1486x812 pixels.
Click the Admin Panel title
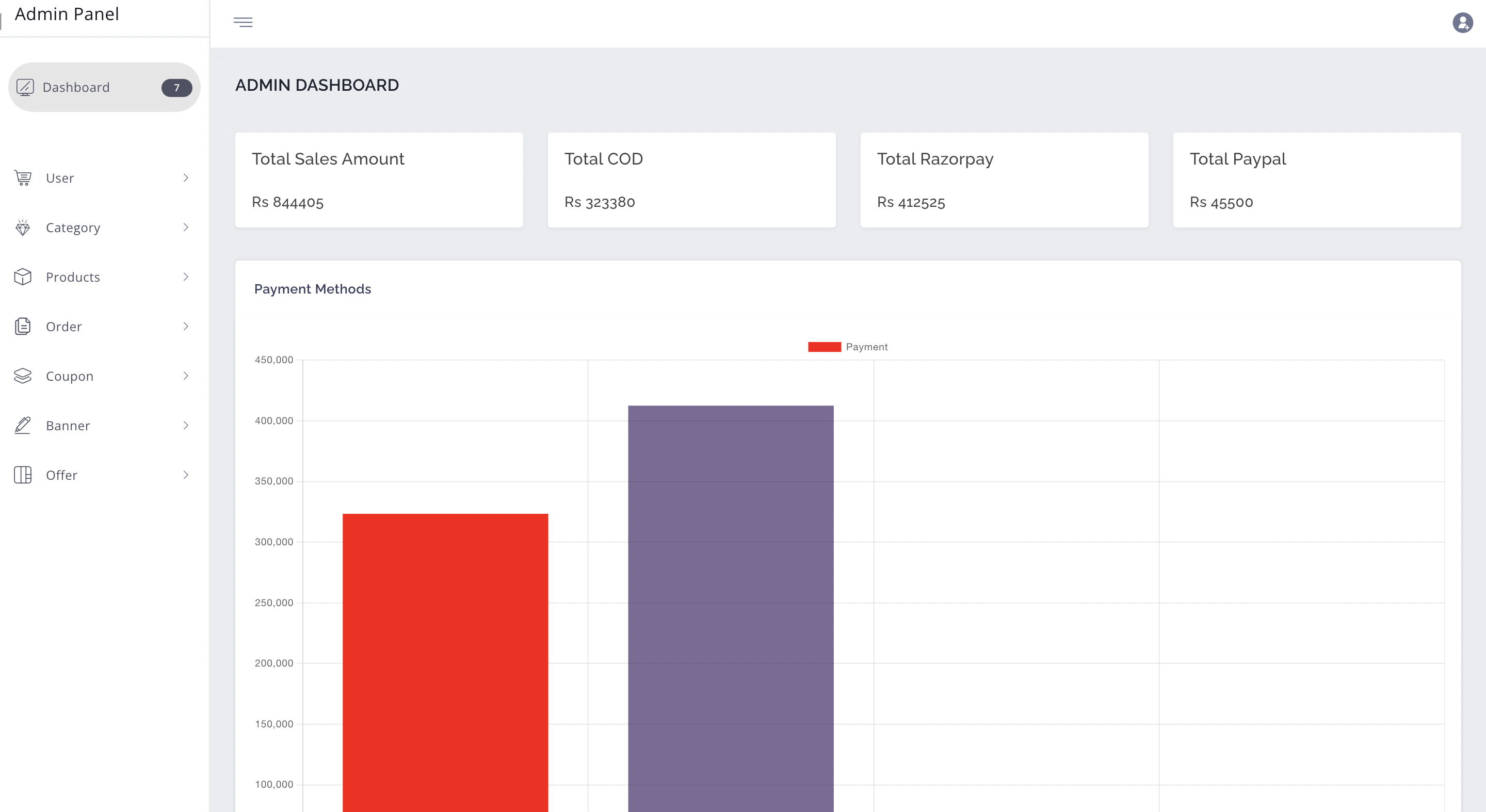[x=67, y=14]
